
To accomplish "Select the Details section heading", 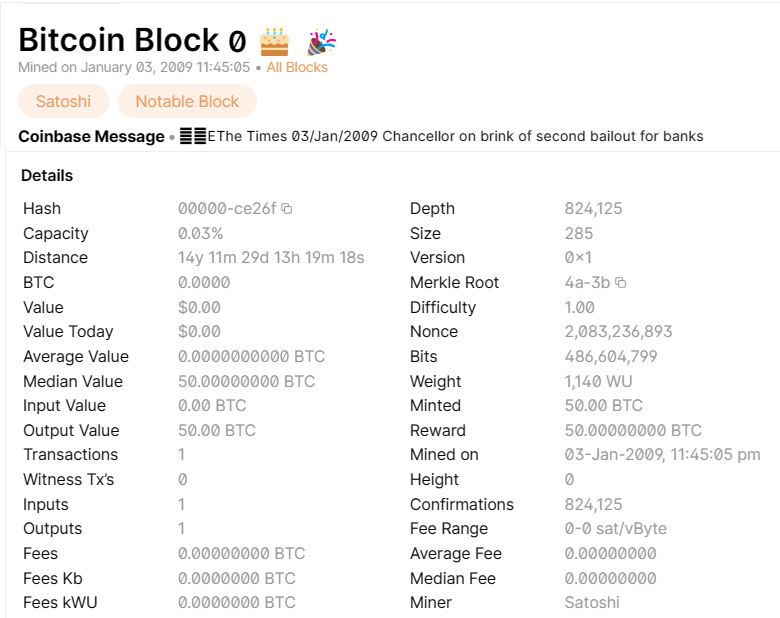I will 47,176.
